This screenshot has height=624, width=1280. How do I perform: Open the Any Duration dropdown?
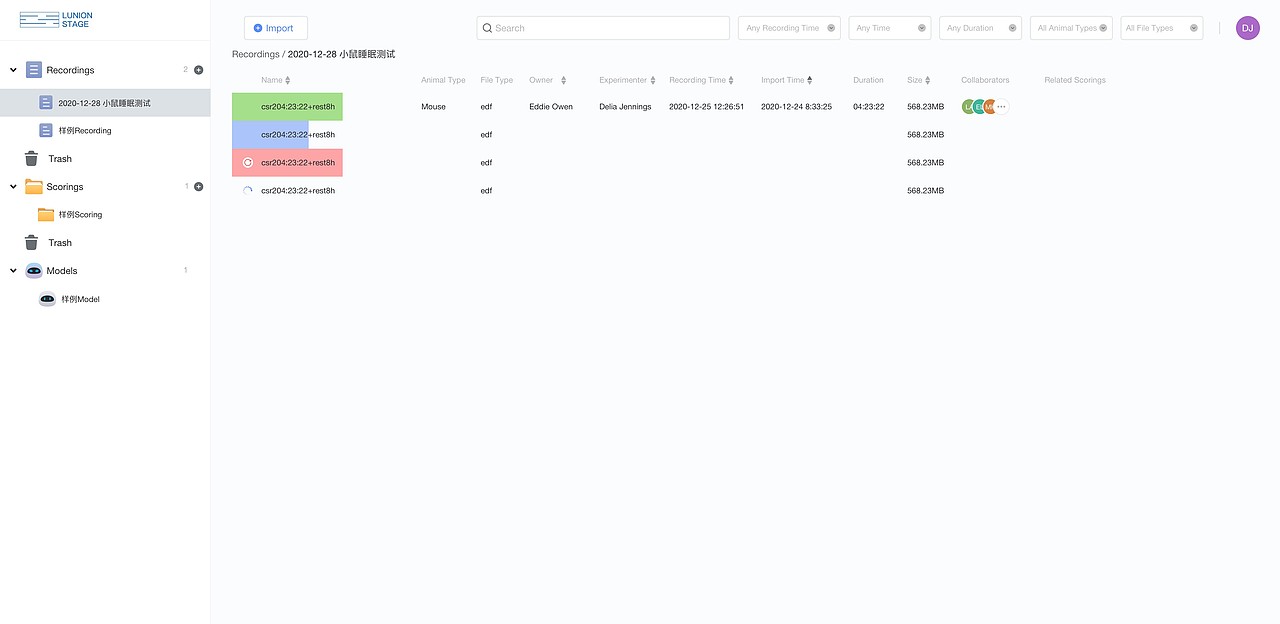pos(980,28)
